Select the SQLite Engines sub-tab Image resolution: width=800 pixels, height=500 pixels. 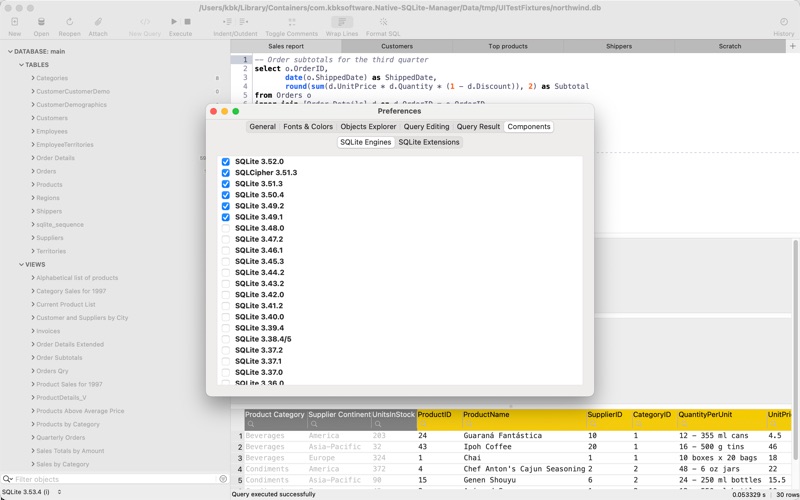point(365,142)
